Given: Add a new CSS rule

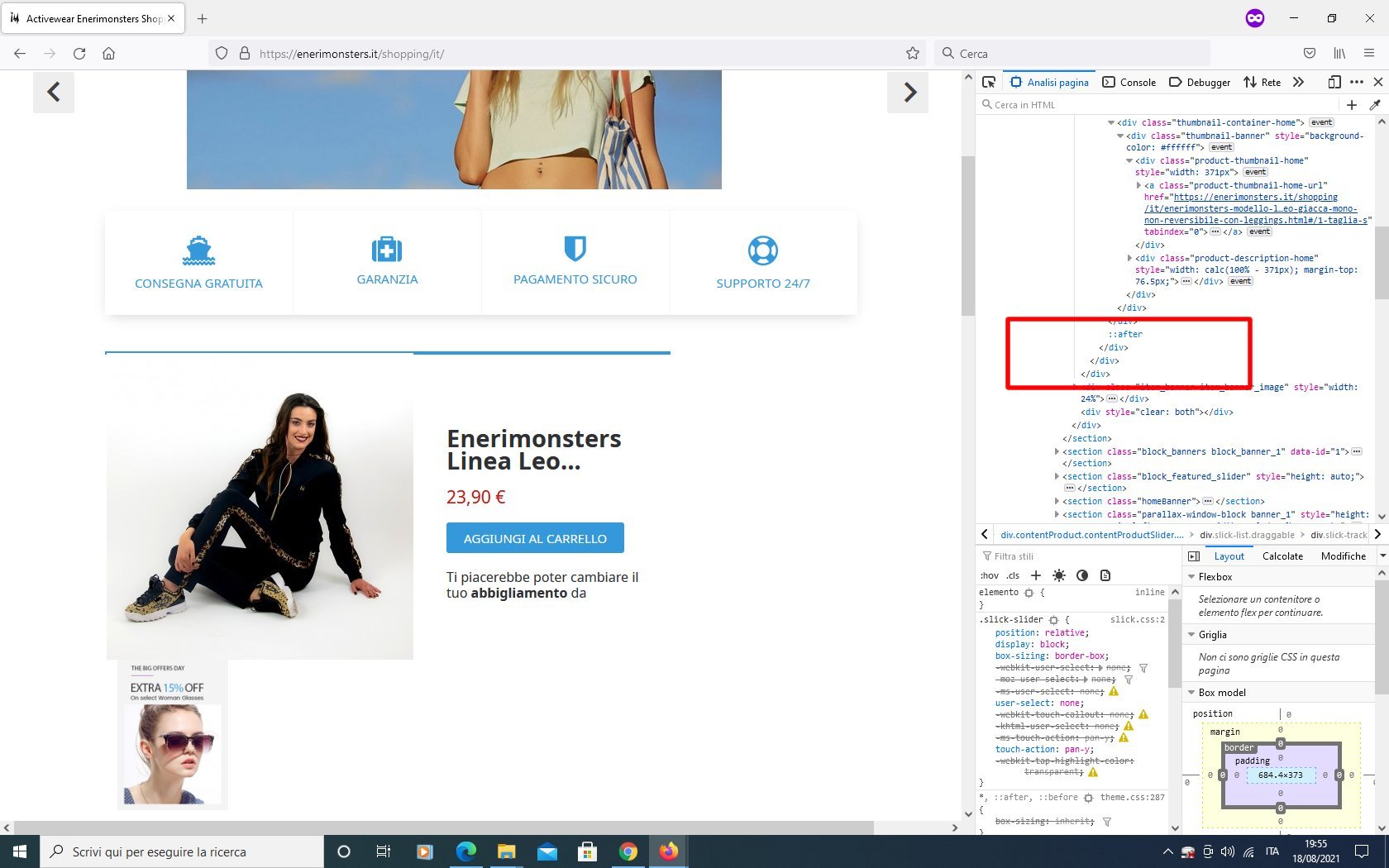Looking at the screenshot, I should point(1036,575).
